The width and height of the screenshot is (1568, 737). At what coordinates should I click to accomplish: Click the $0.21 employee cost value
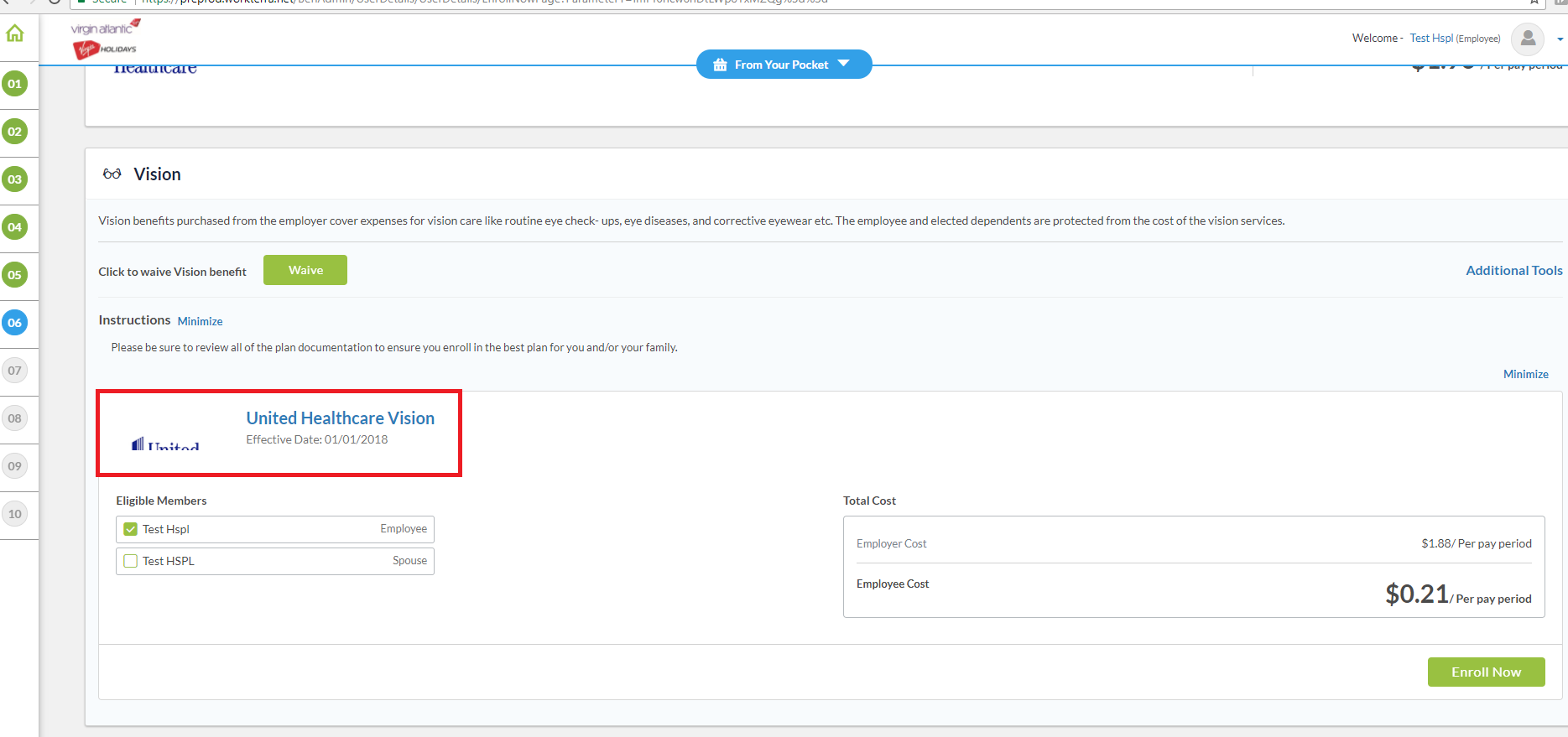point(1416,594)
